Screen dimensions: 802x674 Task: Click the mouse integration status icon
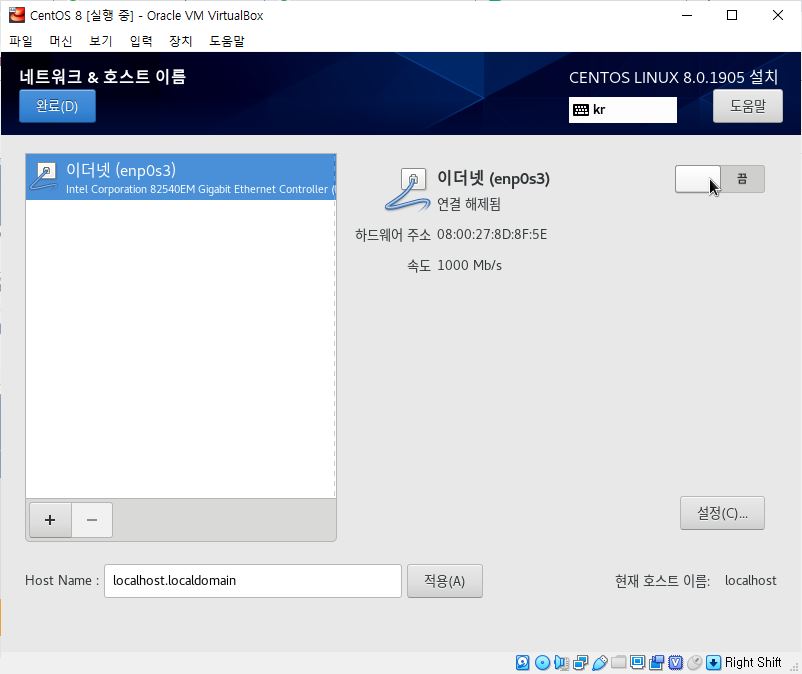695,662
